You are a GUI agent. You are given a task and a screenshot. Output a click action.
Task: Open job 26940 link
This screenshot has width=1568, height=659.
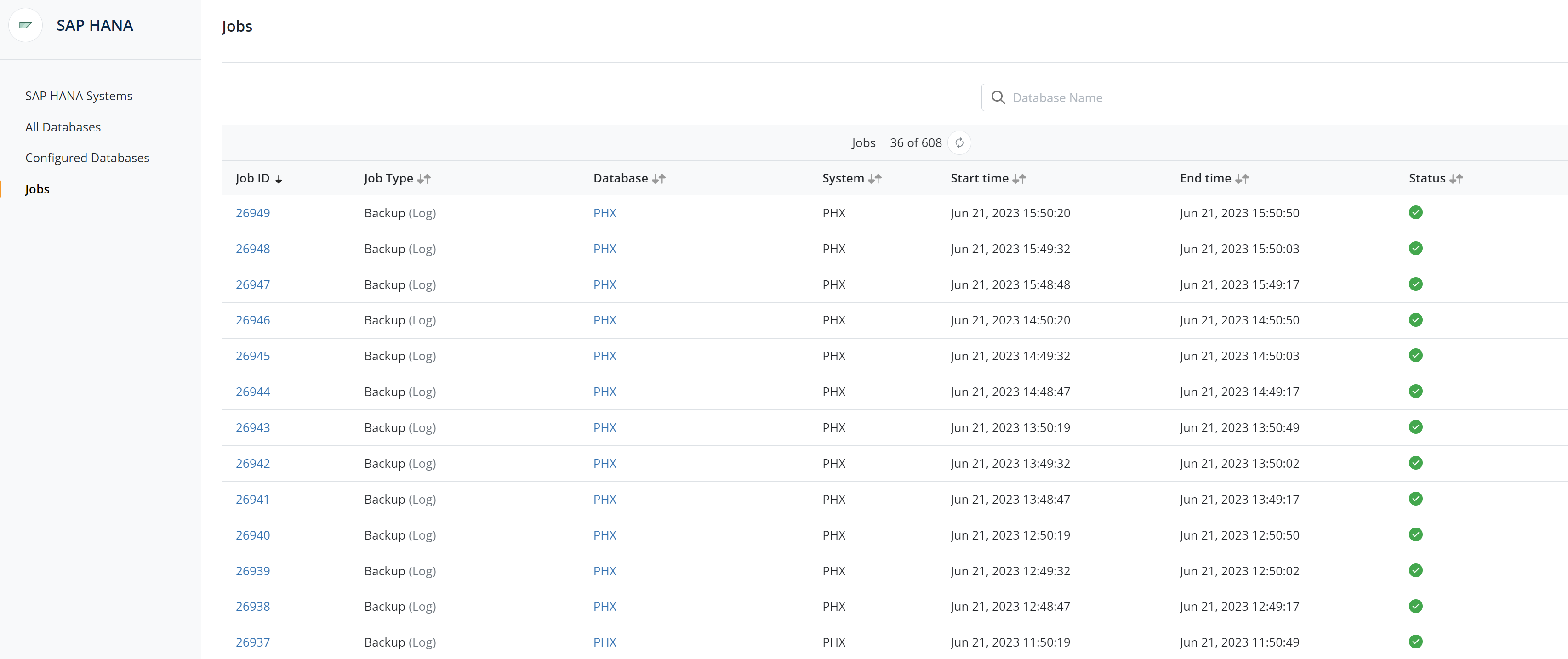[x=253, y=535]
